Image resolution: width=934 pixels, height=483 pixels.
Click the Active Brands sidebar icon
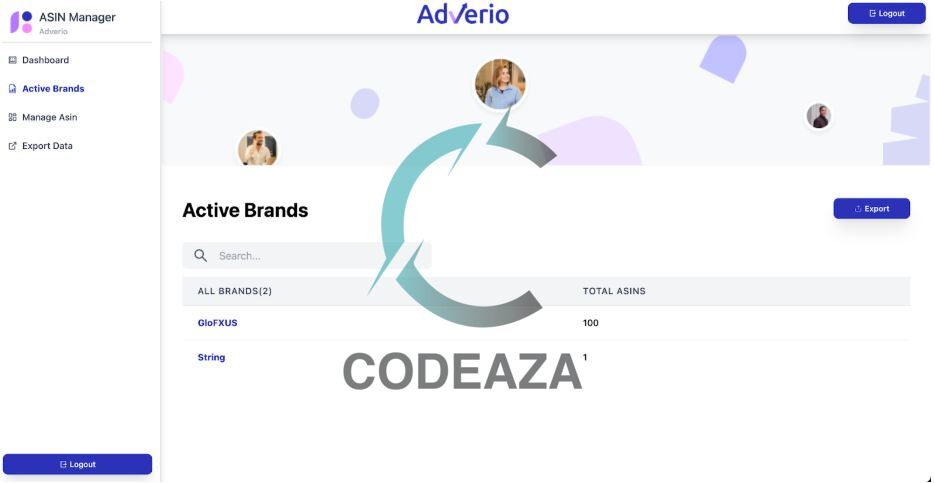point(13,89)
